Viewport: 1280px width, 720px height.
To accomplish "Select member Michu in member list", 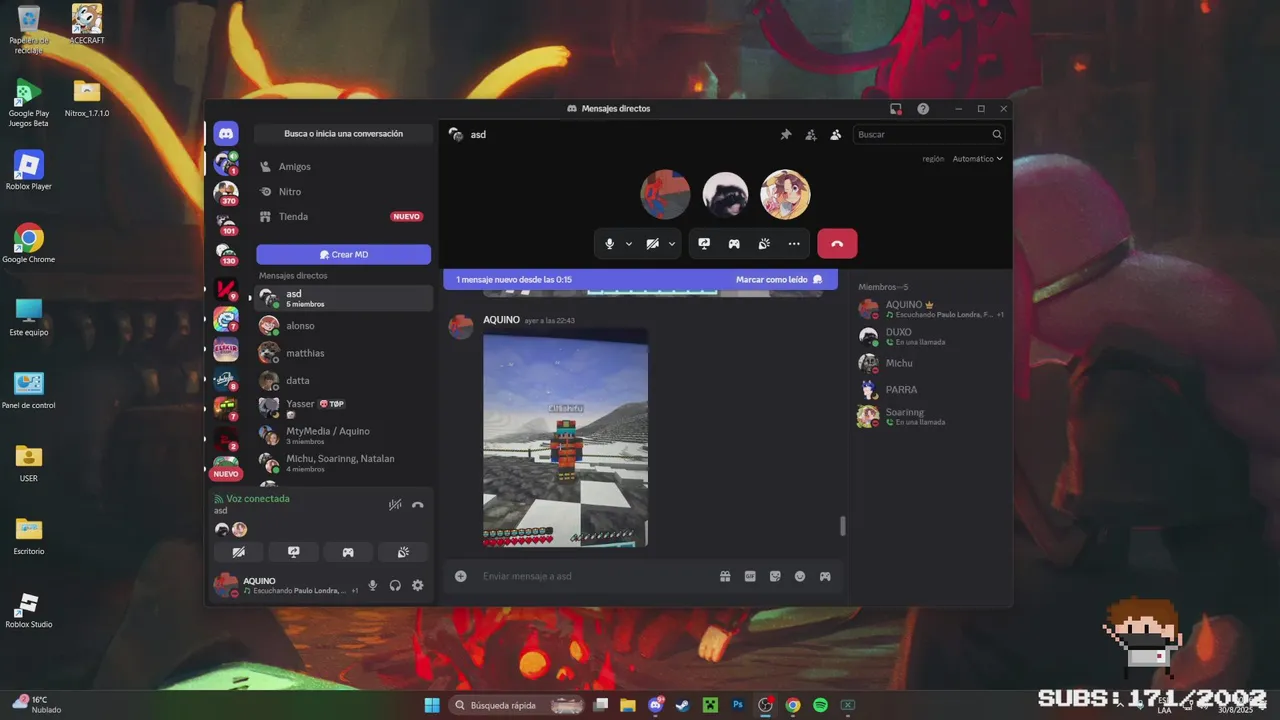I will click(932, 363).
